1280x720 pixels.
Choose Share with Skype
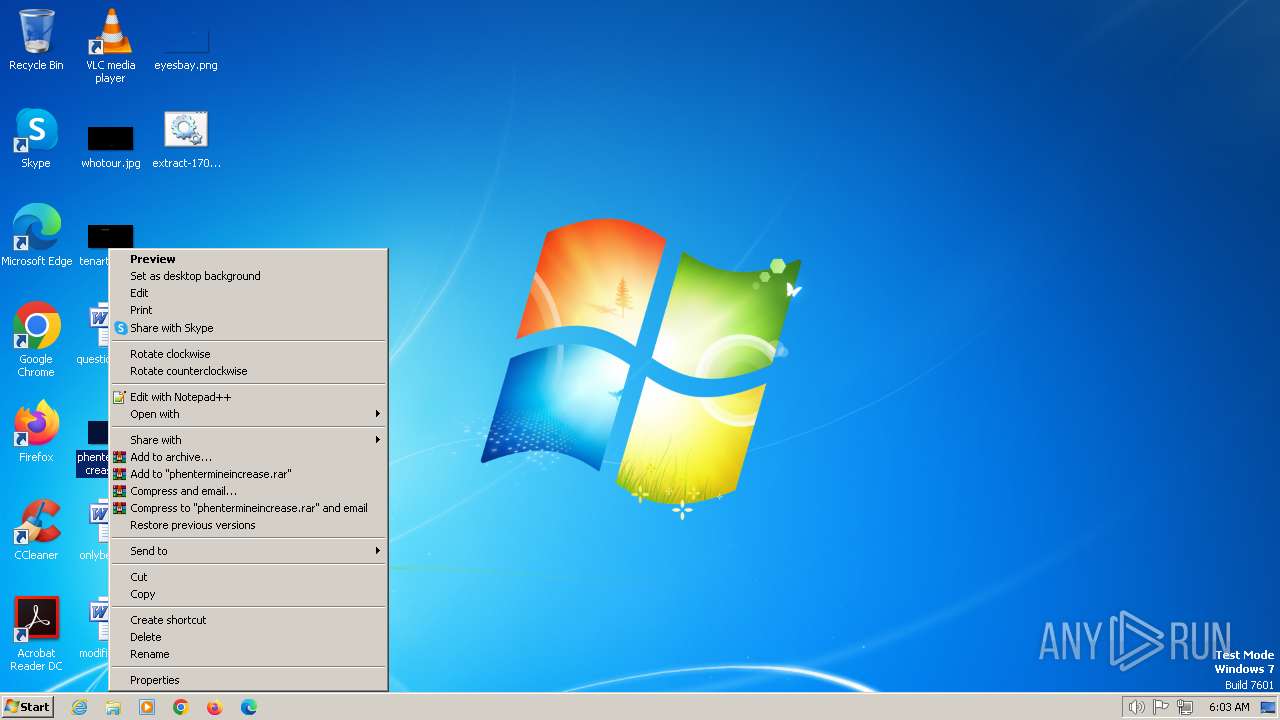click(248, 328)
